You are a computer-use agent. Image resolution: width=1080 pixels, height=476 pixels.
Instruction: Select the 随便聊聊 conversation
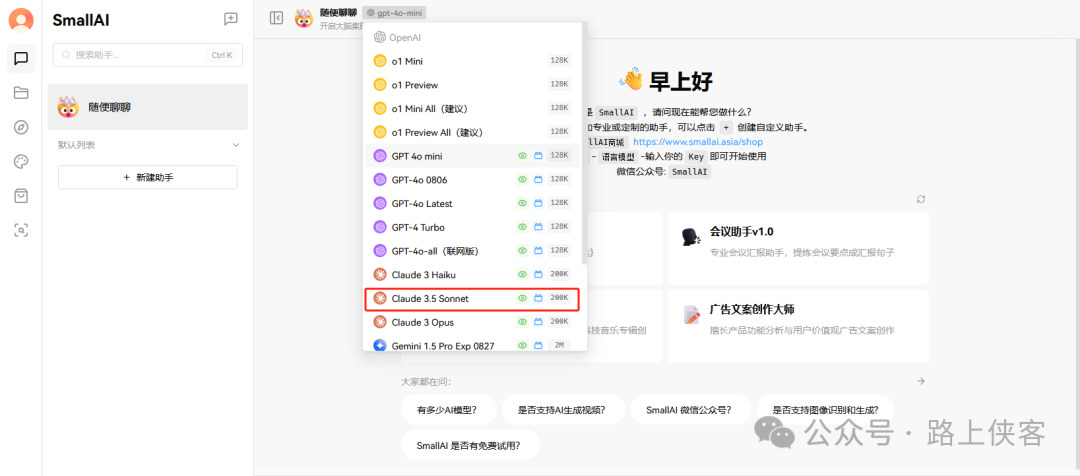(147, 107)
